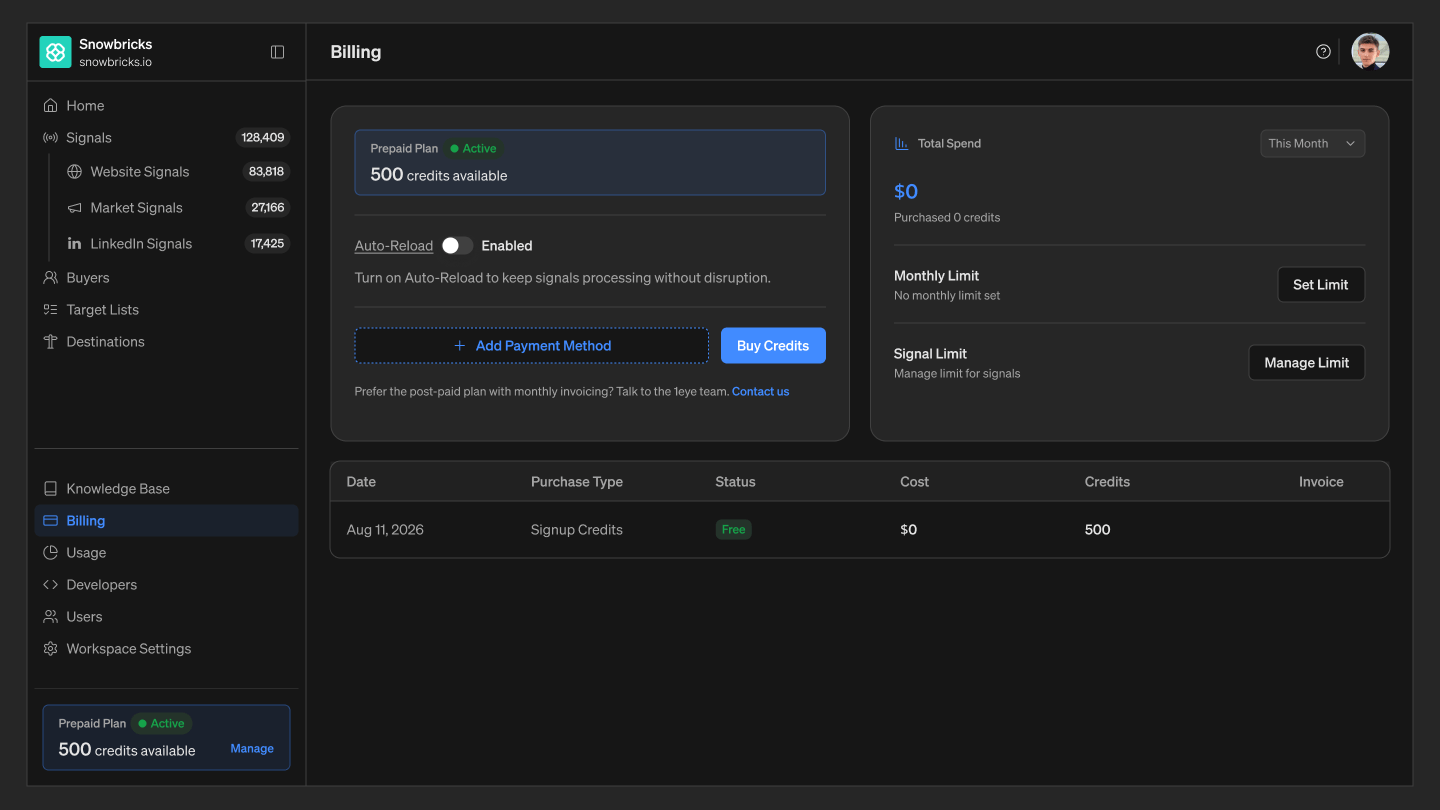Toggle the Auto-Reload switch
1440x810 pixels.
click(x=457, y=246)
